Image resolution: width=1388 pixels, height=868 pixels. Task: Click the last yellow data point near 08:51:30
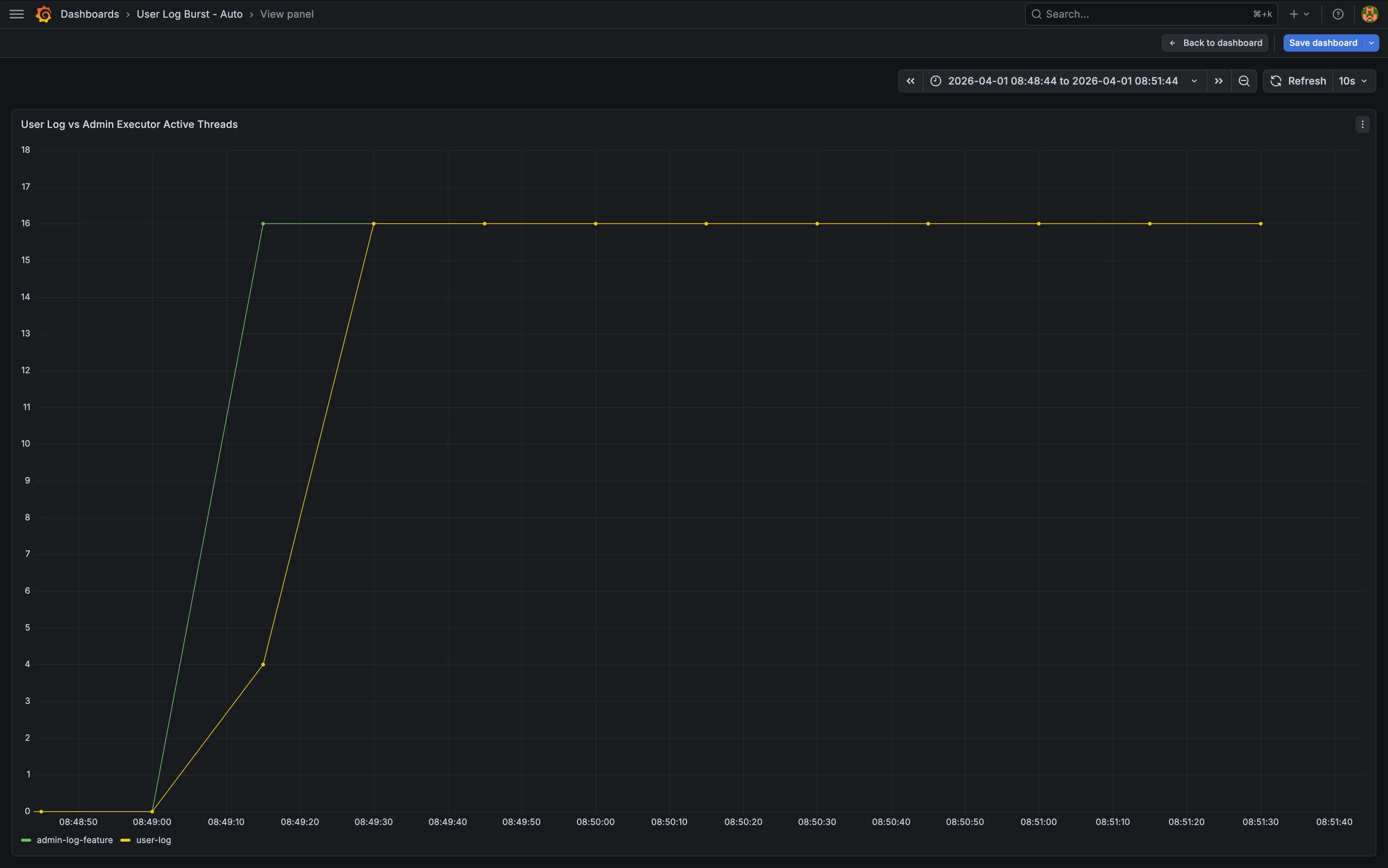[1260, 223]
